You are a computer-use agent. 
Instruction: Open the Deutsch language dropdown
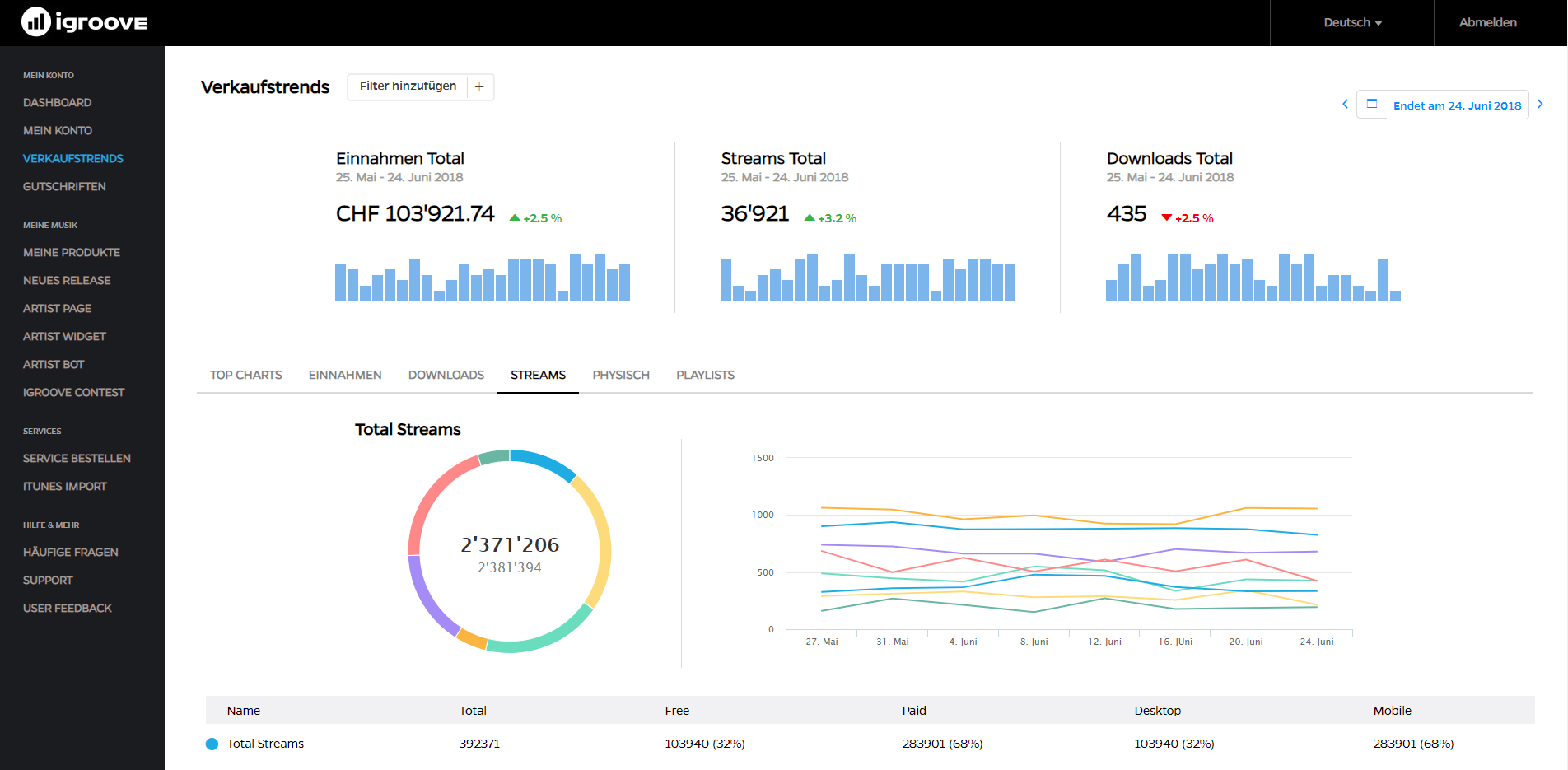1352,23
